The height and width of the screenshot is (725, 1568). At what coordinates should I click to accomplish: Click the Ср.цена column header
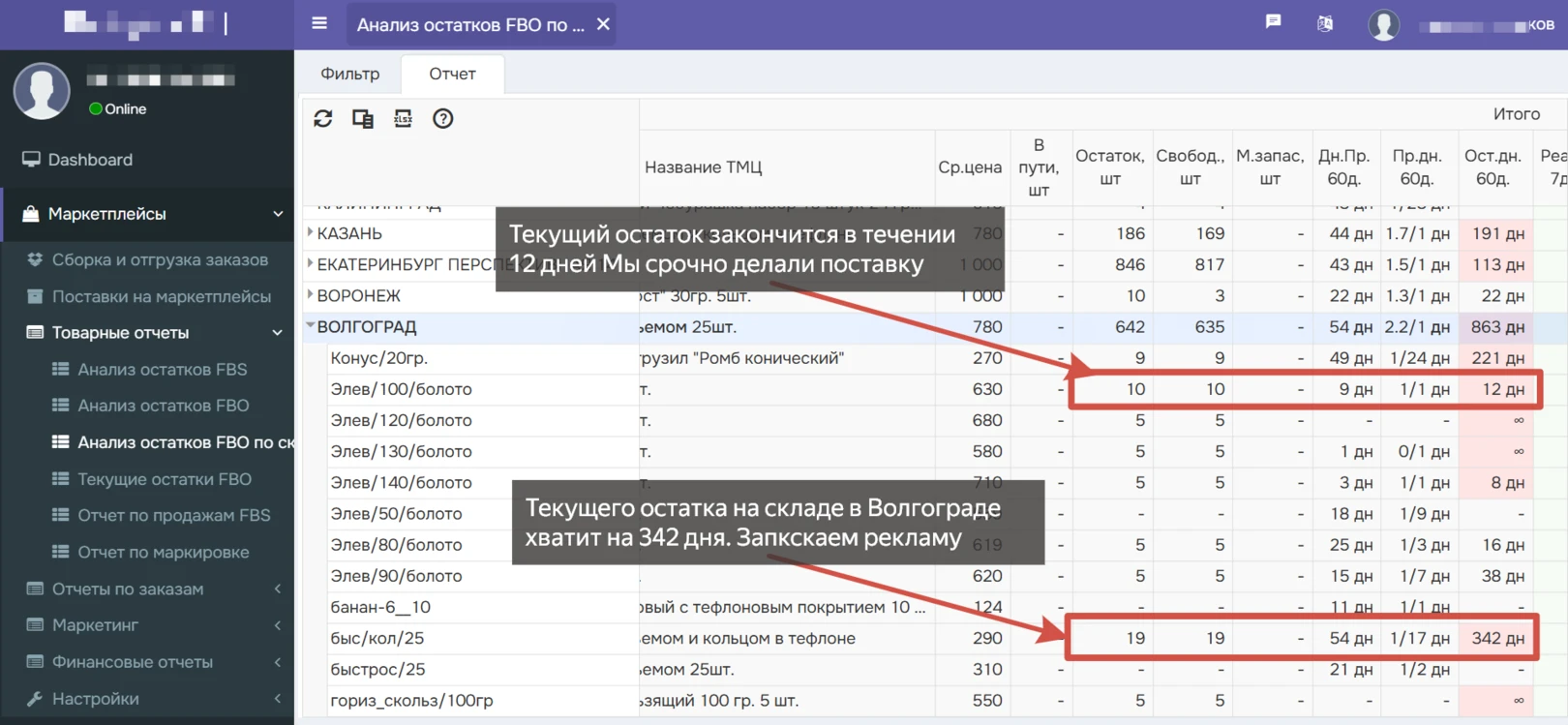click(x=970, y=167)
